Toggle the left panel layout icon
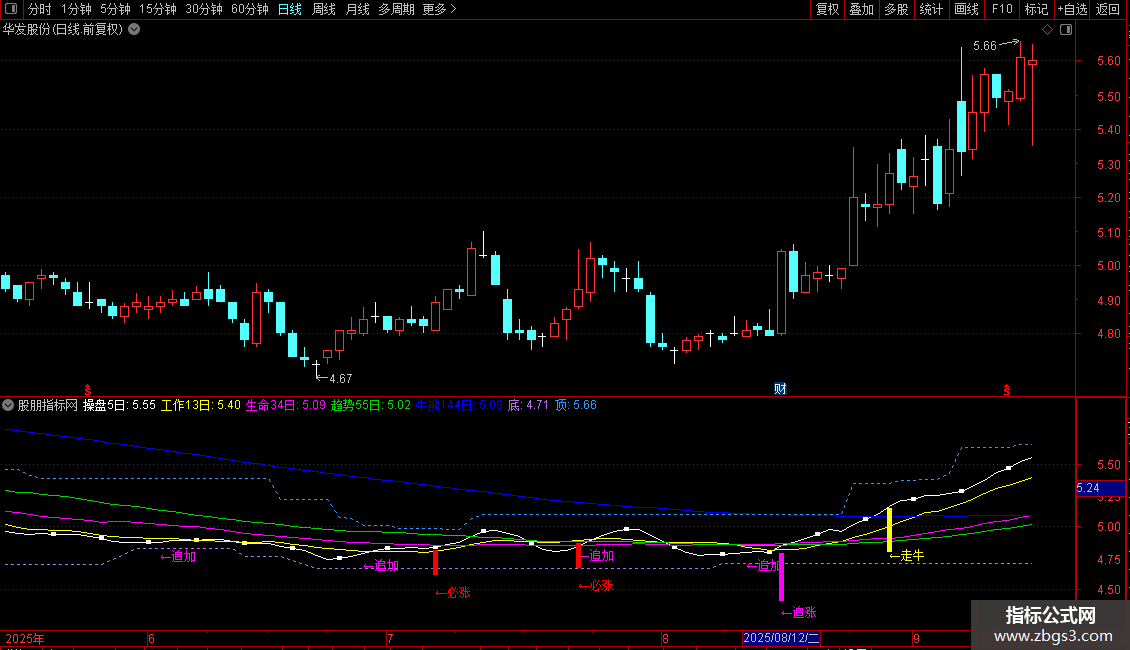Image resolution: width=1130 pixels, height=650 pixels. 12,9
